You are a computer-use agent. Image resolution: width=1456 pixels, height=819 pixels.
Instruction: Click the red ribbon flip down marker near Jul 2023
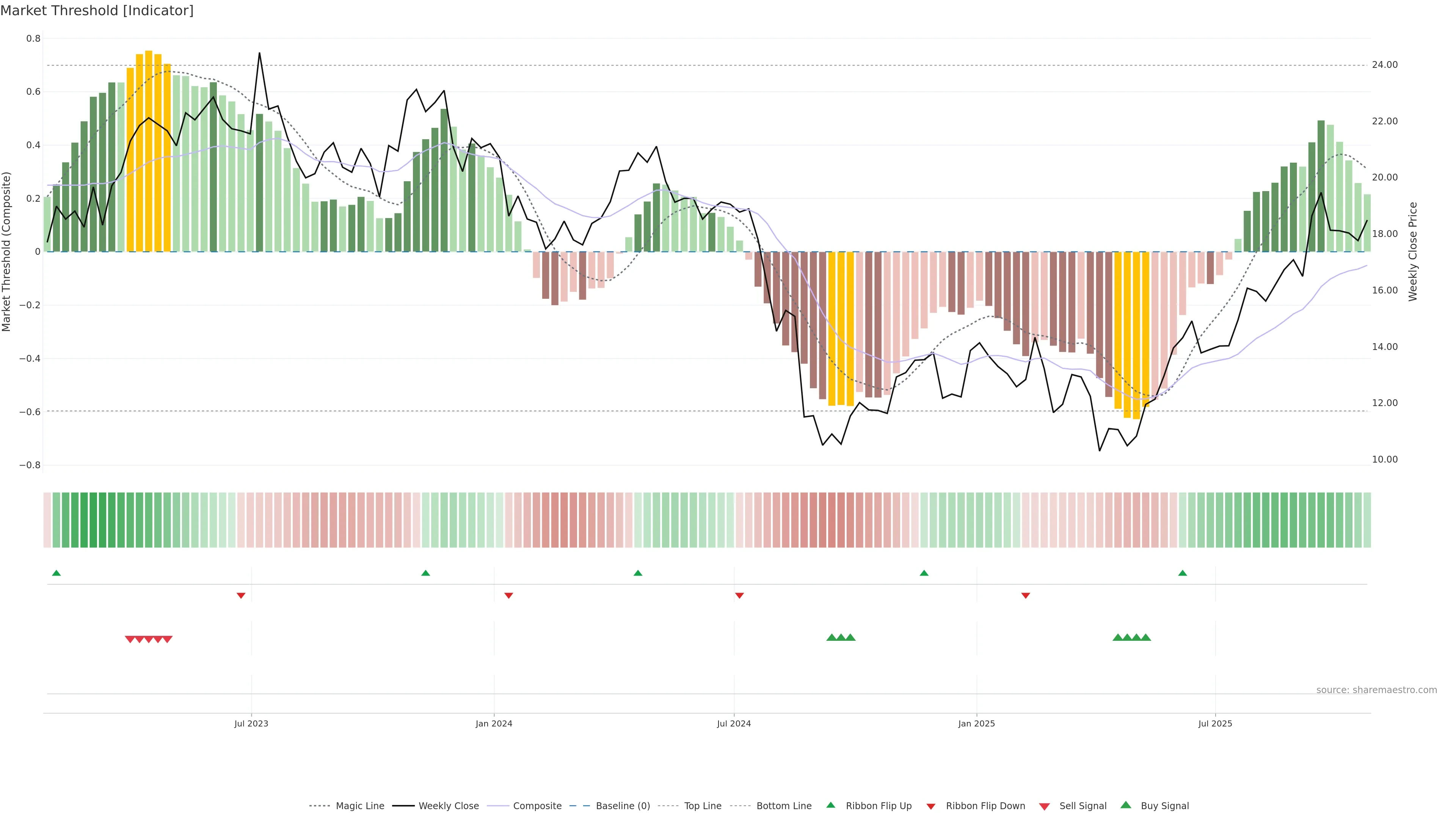tap(241, 596)
